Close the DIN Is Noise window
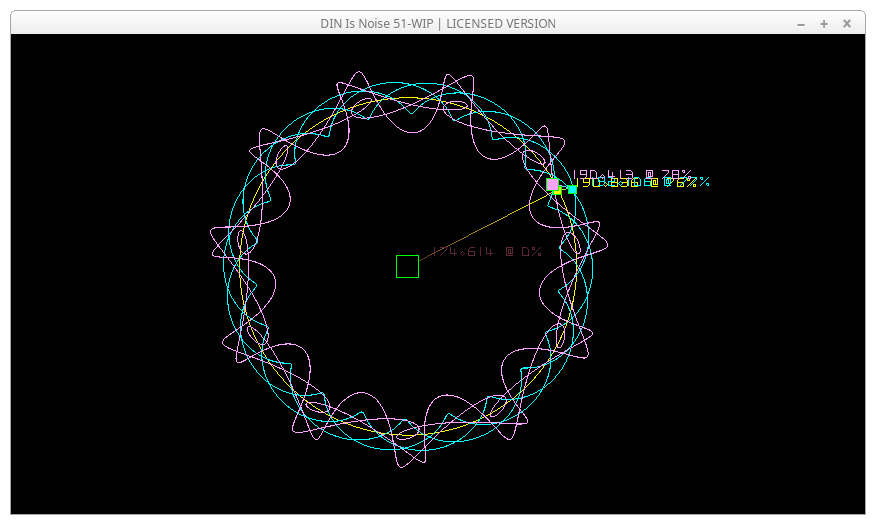The image size is (876, 525). click(x=847, y=23)
